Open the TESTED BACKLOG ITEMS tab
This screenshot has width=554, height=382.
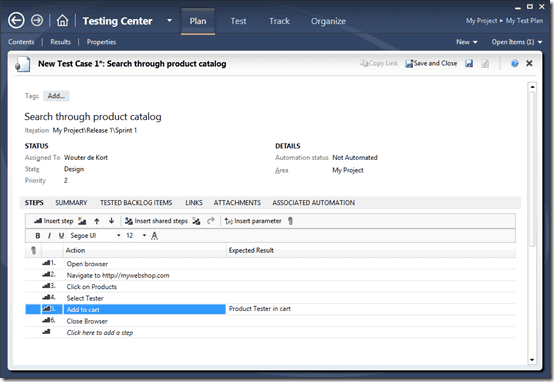(x=136, y=203)
